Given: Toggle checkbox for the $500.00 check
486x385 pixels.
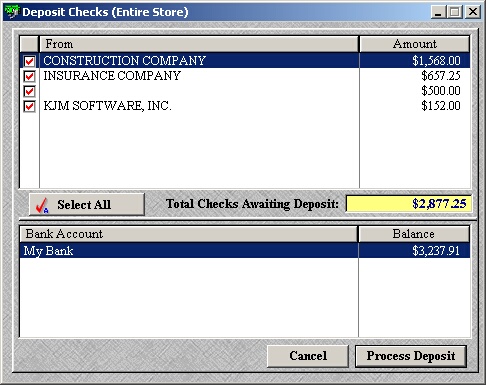Looking at the screenshot, I should pyautogui.click(x=29, y=91).
